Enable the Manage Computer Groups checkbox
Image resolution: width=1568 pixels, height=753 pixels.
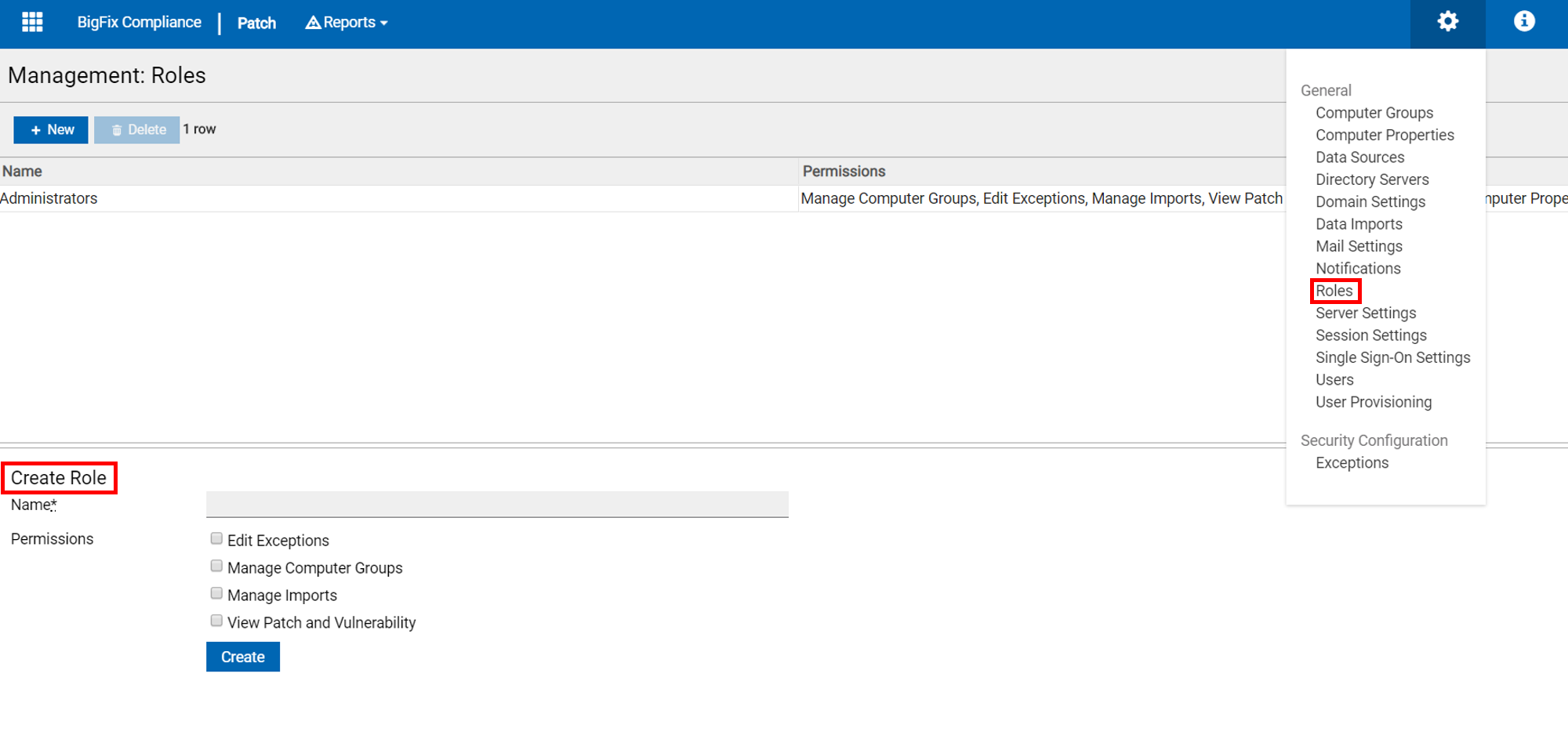click(216, 566)
